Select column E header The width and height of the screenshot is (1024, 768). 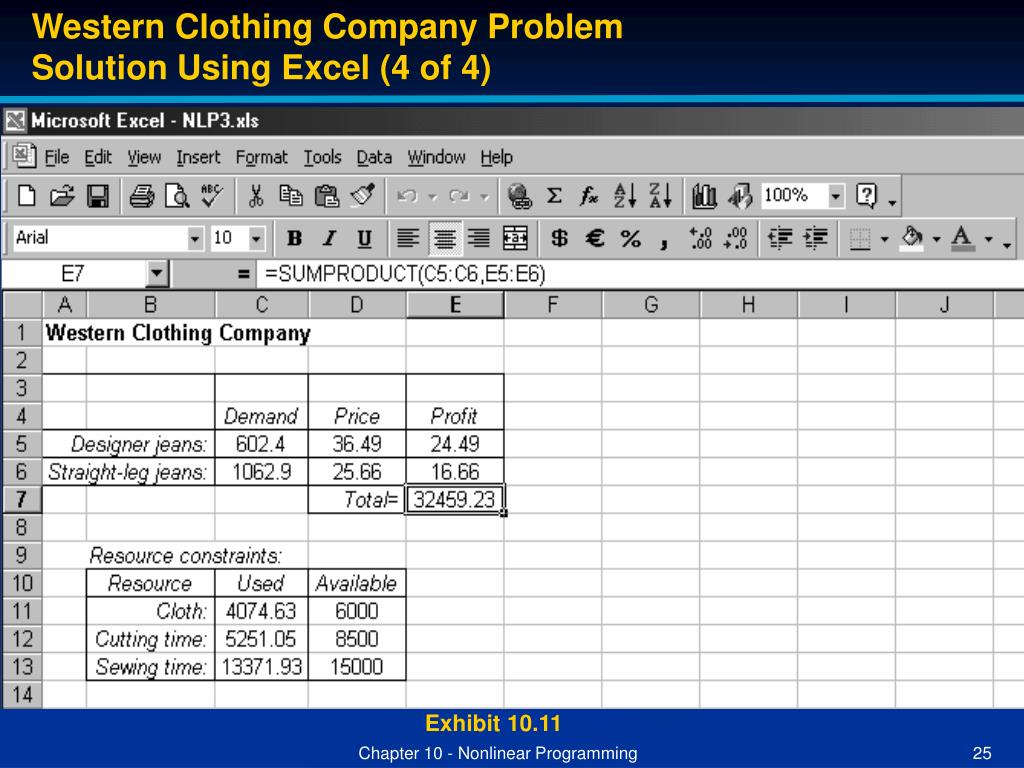(x=455, y=304)
